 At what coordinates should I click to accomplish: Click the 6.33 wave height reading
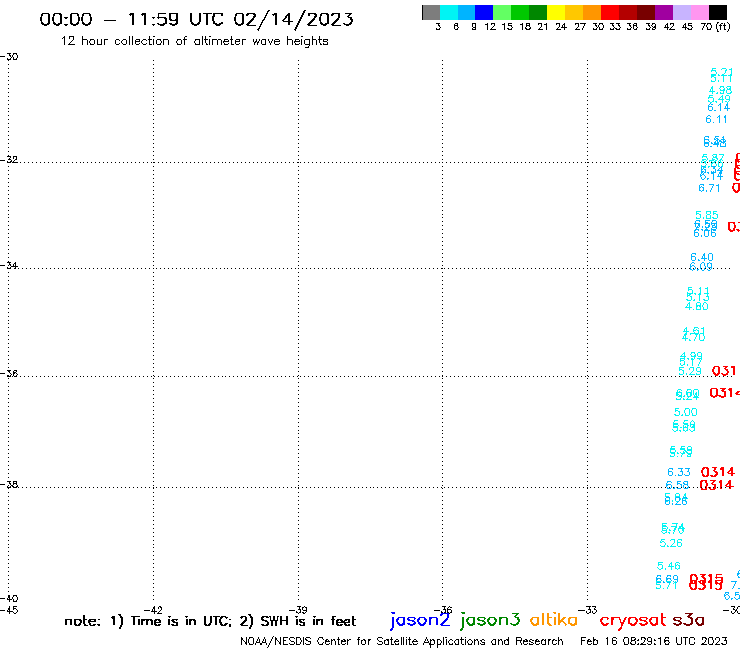pyautogui.click(x=679, y=473)
